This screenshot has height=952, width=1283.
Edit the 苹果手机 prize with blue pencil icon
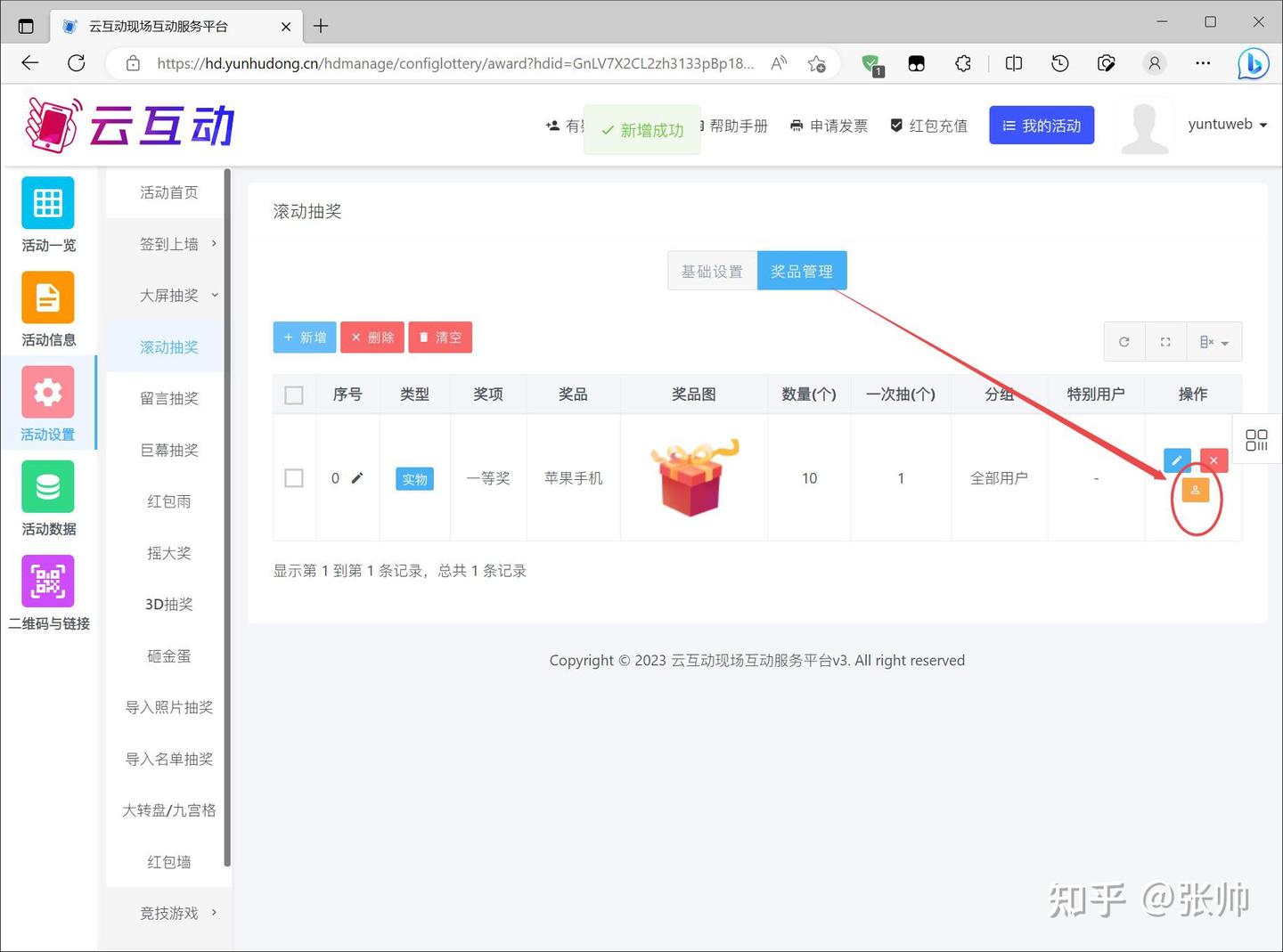[x=1177, y=460]
